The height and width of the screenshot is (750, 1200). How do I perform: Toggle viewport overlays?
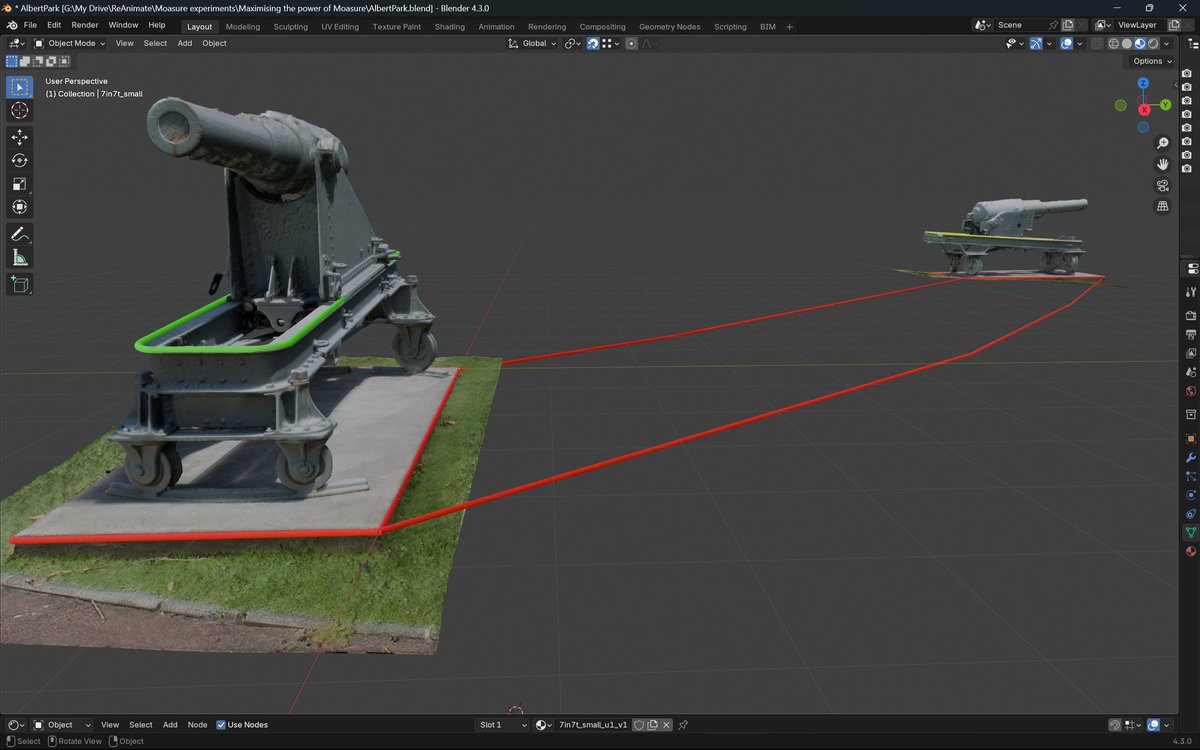(x=1066, y=43)
